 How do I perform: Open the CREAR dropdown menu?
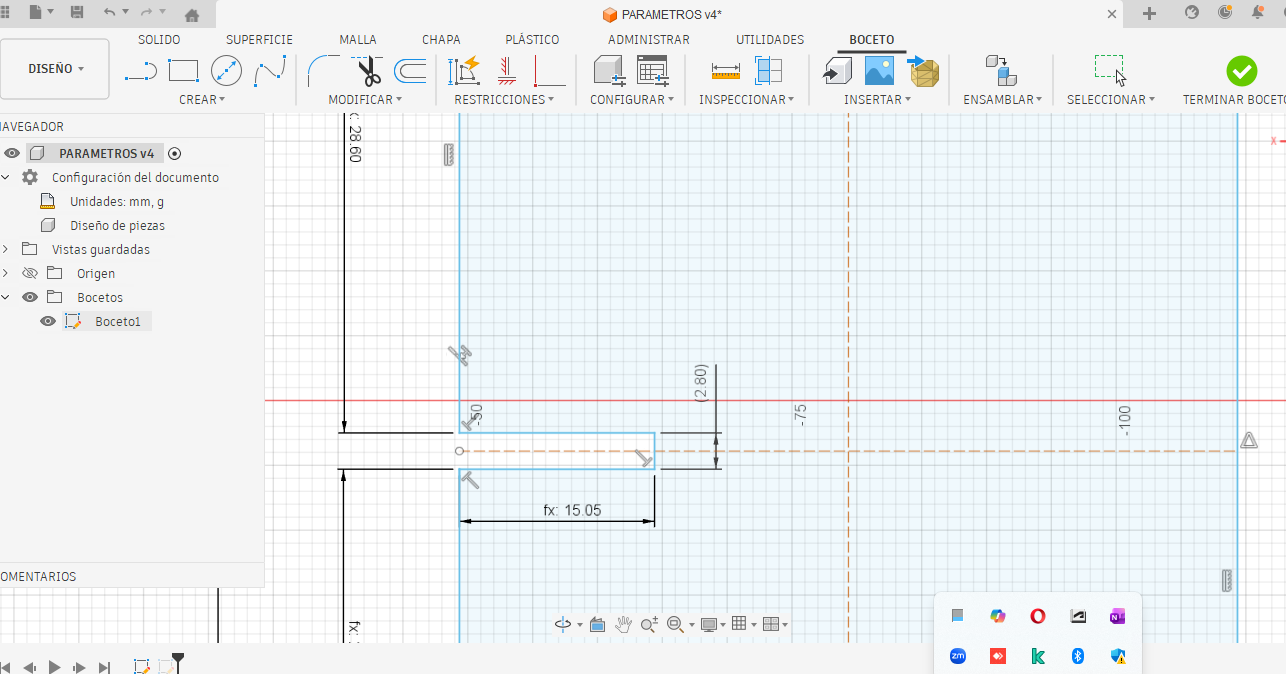202,99
